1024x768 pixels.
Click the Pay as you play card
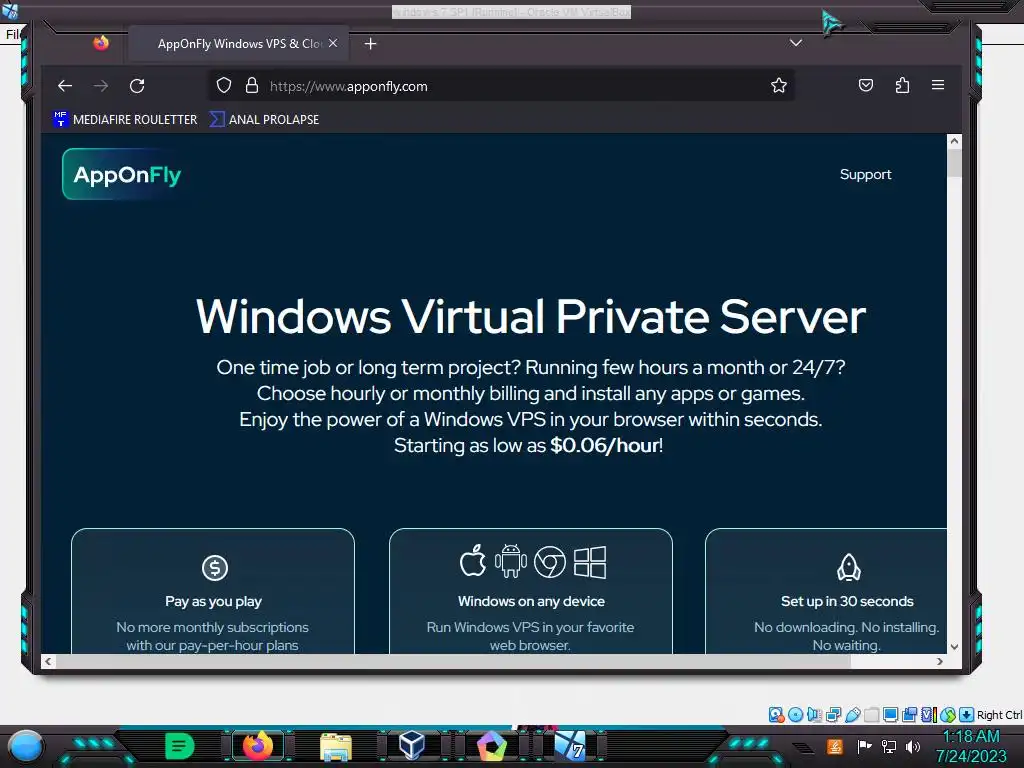click(213, 591)
